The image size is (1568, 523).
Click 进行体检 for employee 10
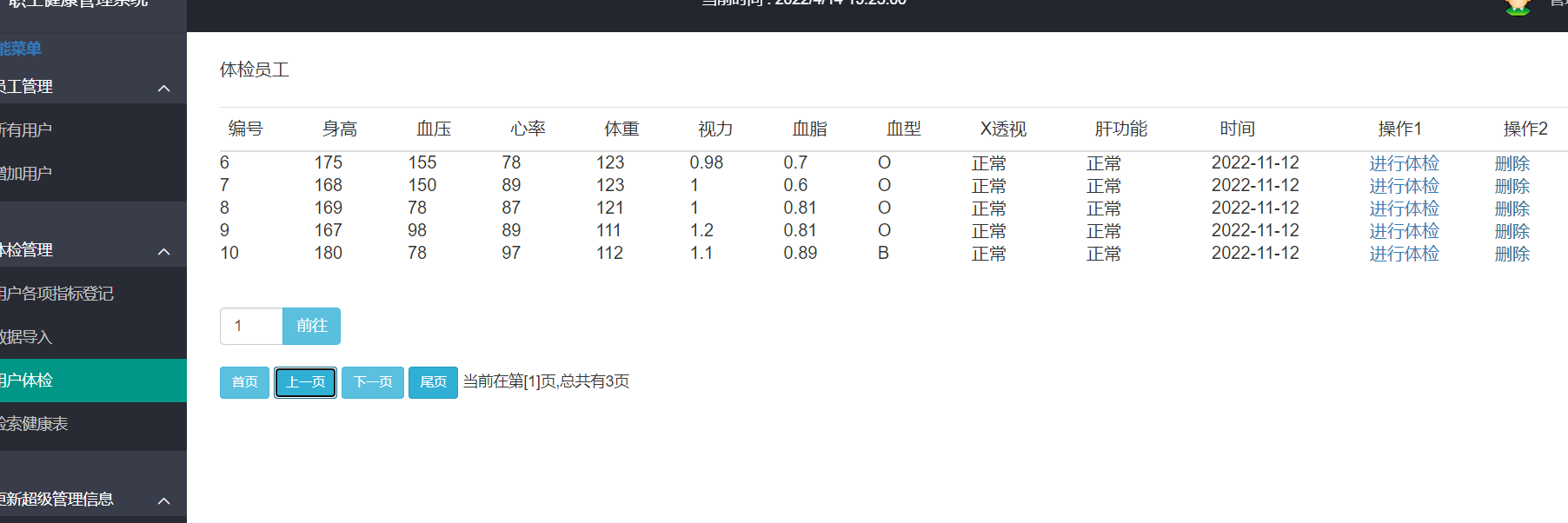click(x=1404, y=254)
